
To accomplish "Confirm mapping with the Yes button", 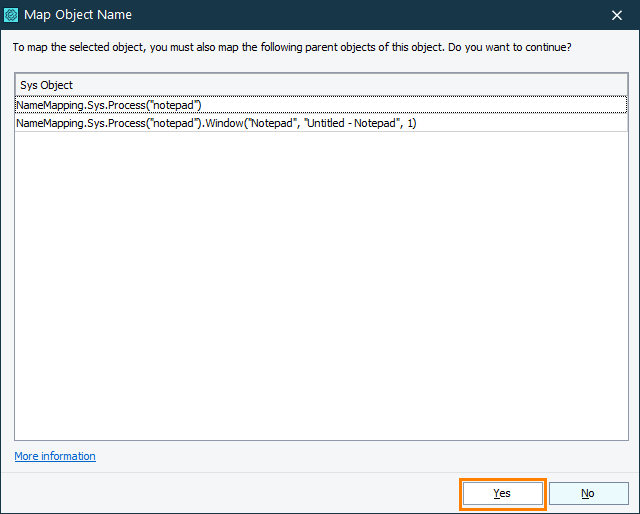I will coord(502,493).
